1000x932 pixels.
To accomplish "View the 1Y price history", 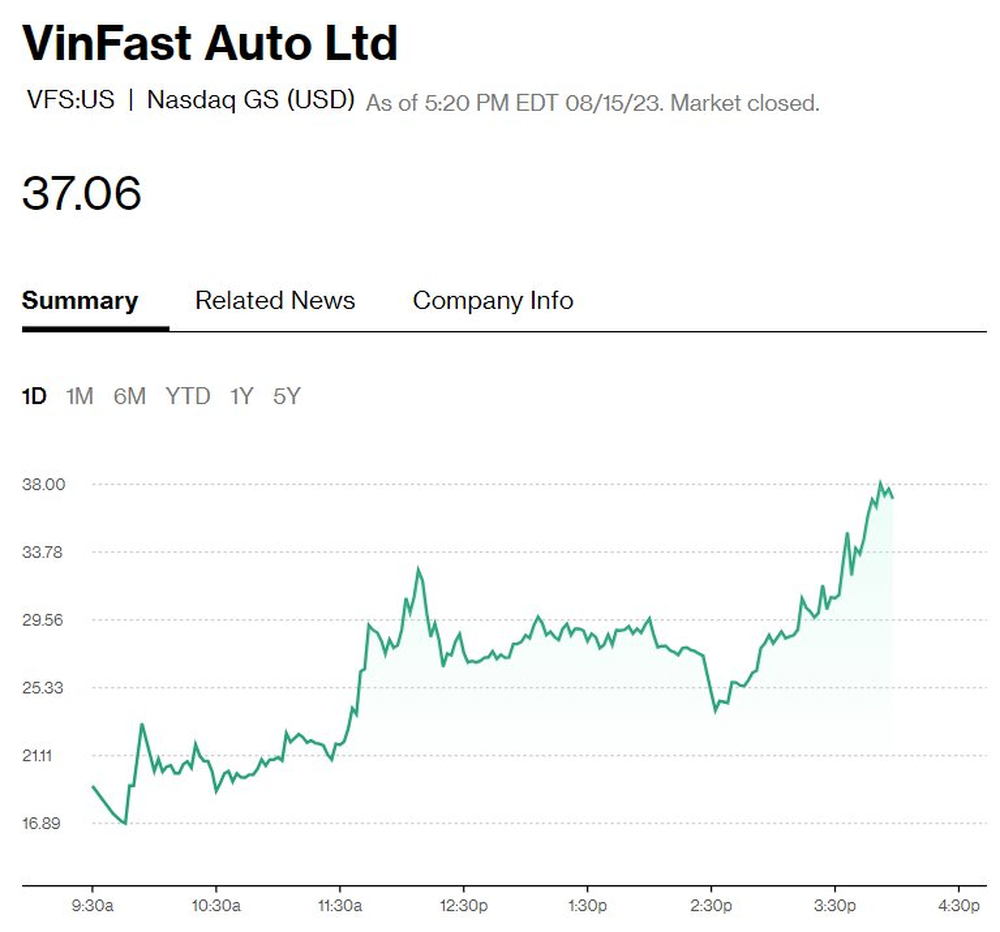I will 241,396.
